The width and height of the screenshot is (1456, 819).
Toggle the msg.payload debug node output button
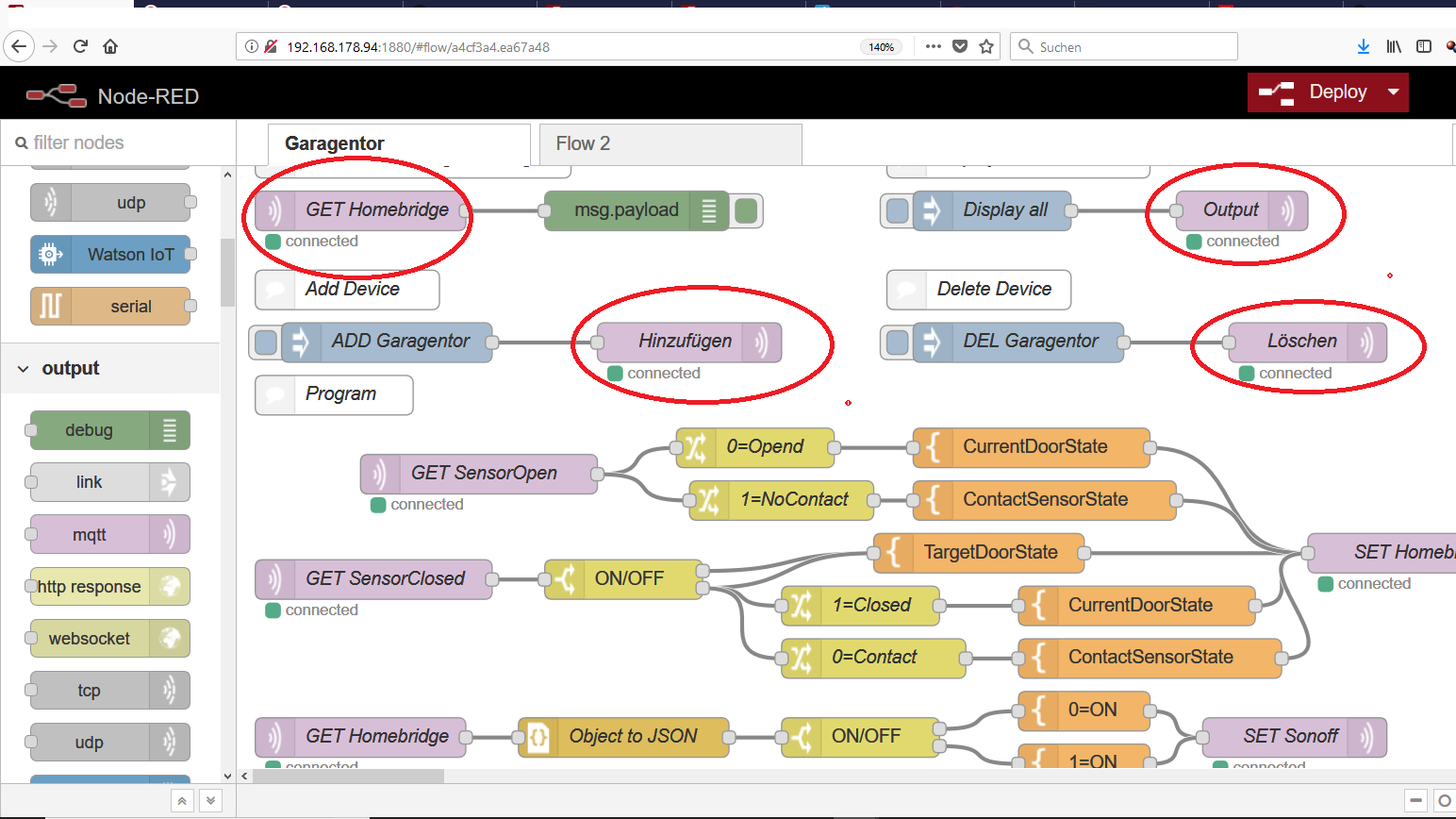pos(746,210)
